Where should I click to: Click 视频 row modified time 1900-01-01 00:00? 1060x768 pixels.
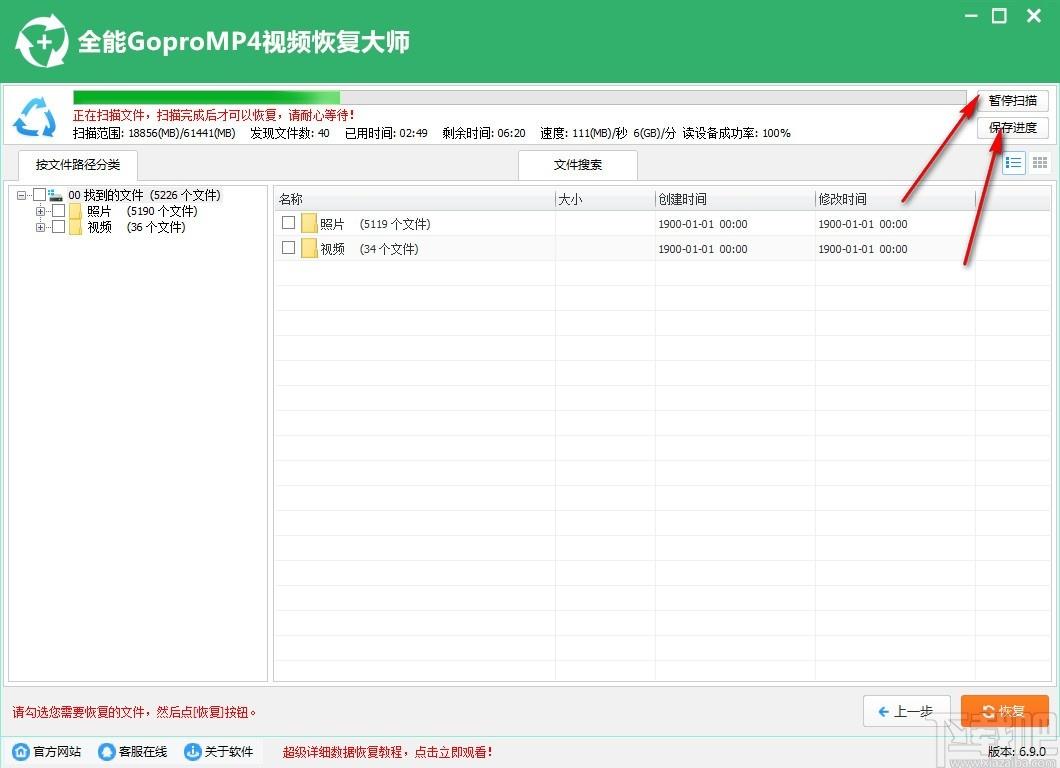tap(863, 249)
